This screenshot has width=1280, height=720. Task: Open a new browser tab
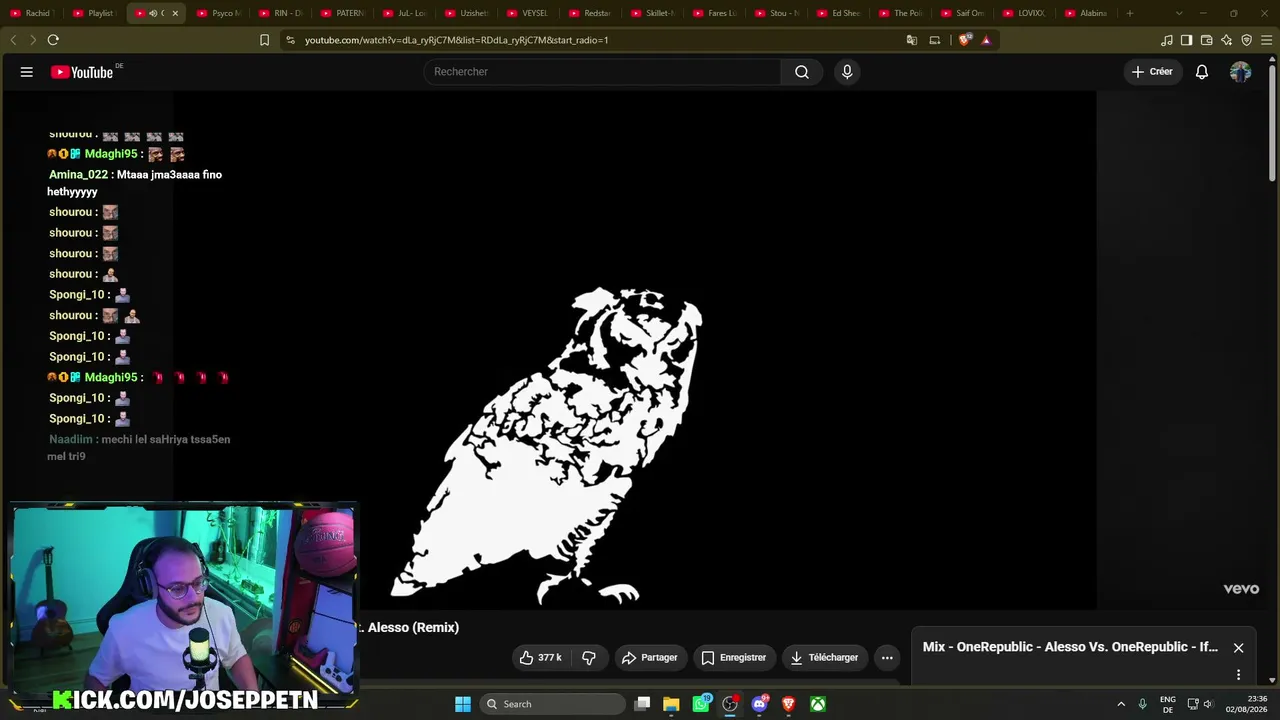1130,13
